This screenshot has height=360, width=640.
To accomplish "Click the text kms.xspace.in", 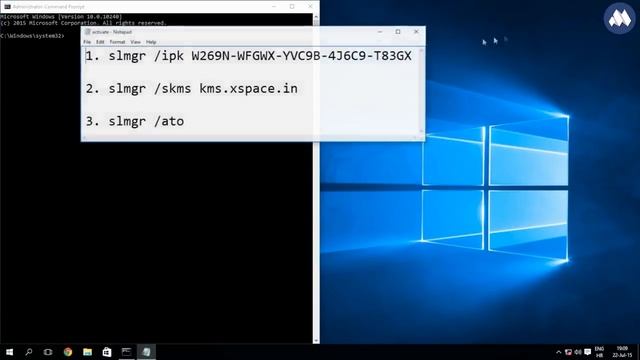I will (248, 89).
